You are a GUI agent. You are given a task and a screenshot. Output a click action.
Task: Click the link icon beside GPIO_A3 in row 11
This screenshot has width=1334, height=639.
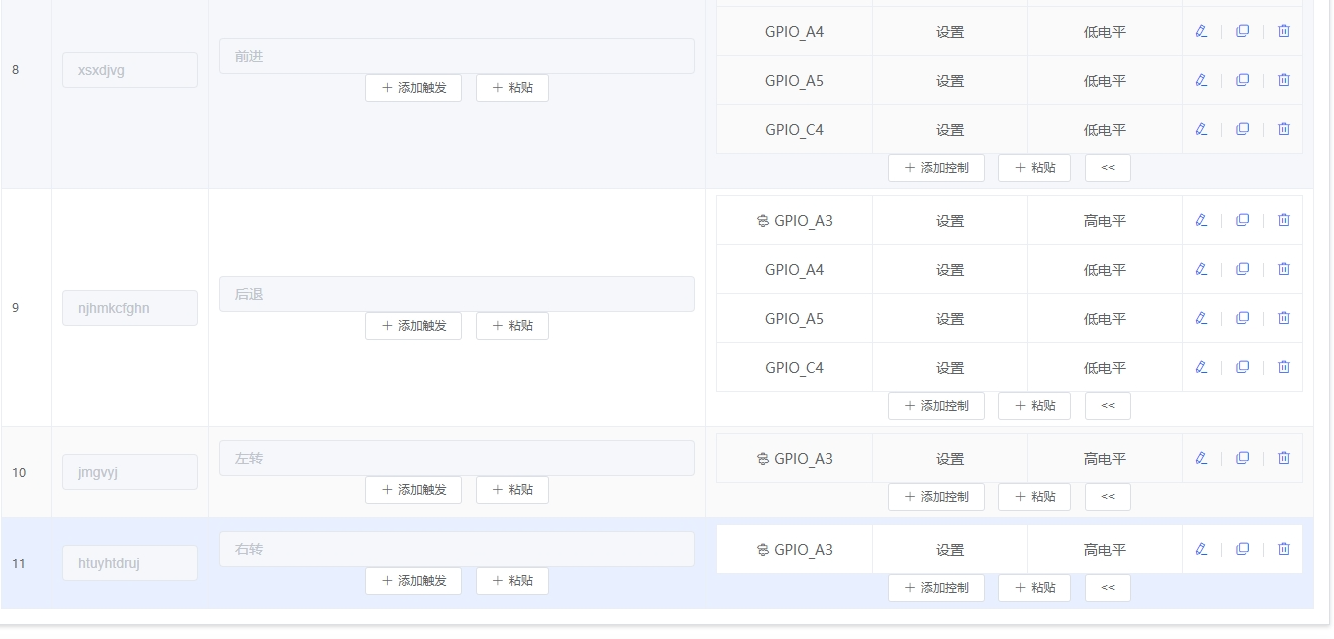click(763, 549)
